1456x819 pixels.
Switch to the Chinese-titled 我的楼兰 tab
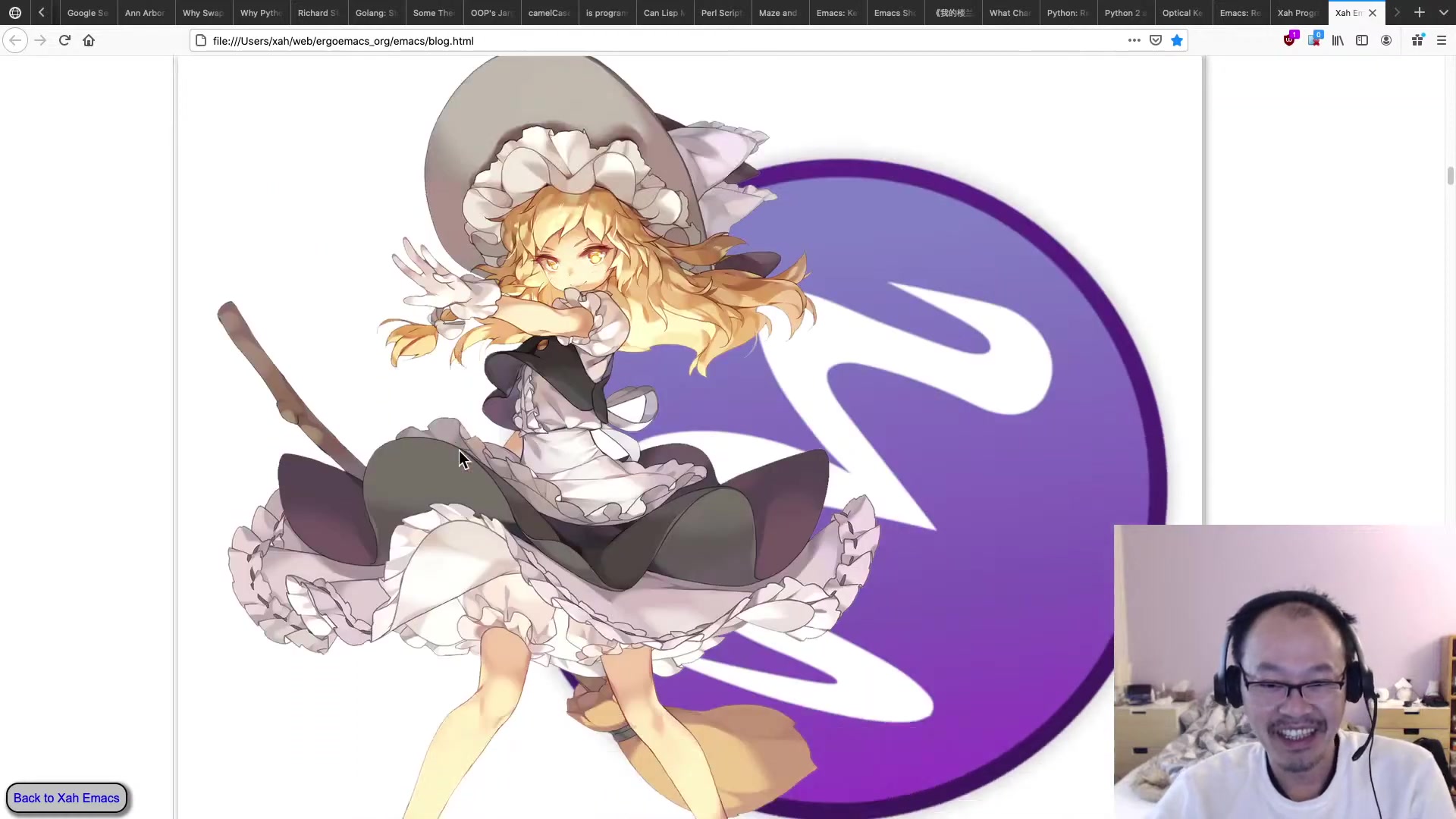point(952,13)
